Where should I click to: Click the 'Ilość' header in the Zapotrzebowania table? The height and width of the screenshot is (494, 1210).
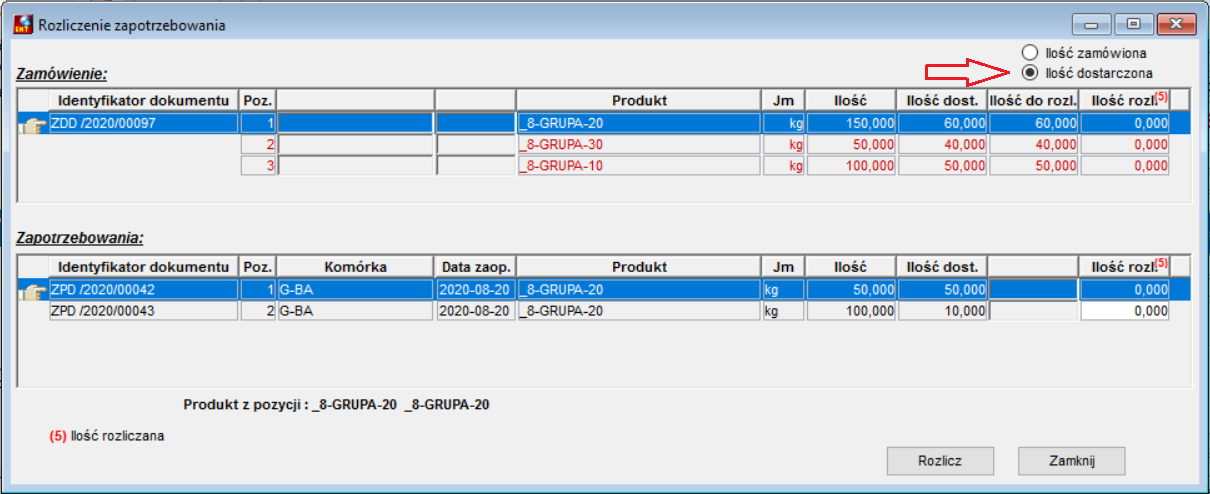coord(851,267)
